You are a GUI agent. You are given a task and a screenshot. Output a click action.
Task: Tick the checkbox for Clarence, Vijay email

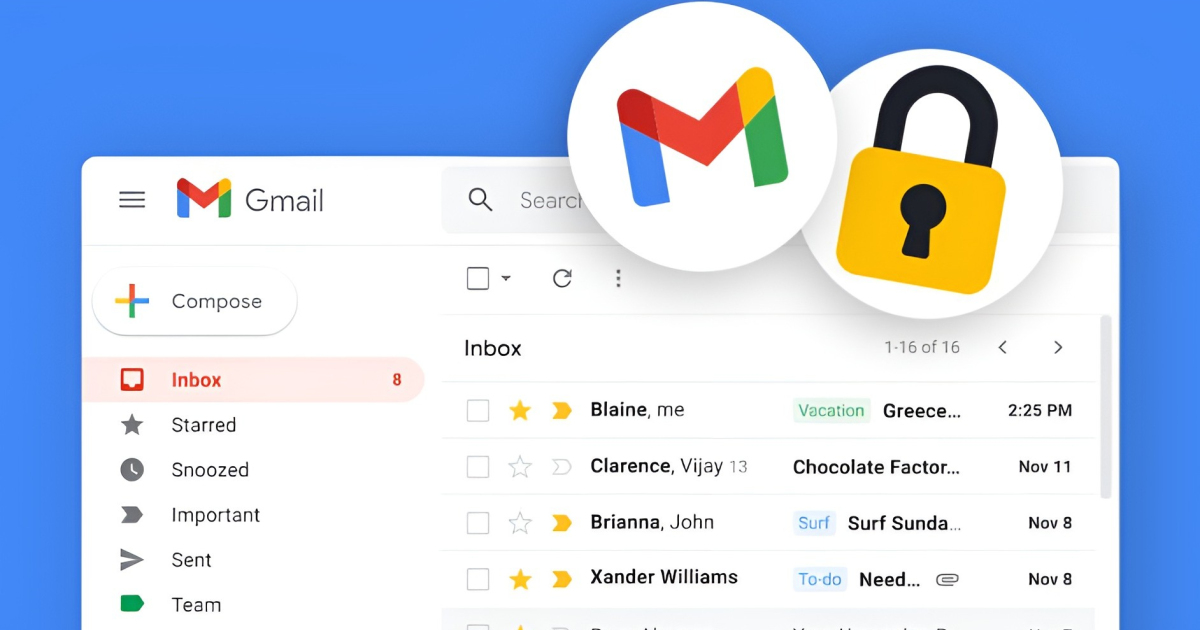[x=478, y=466]
